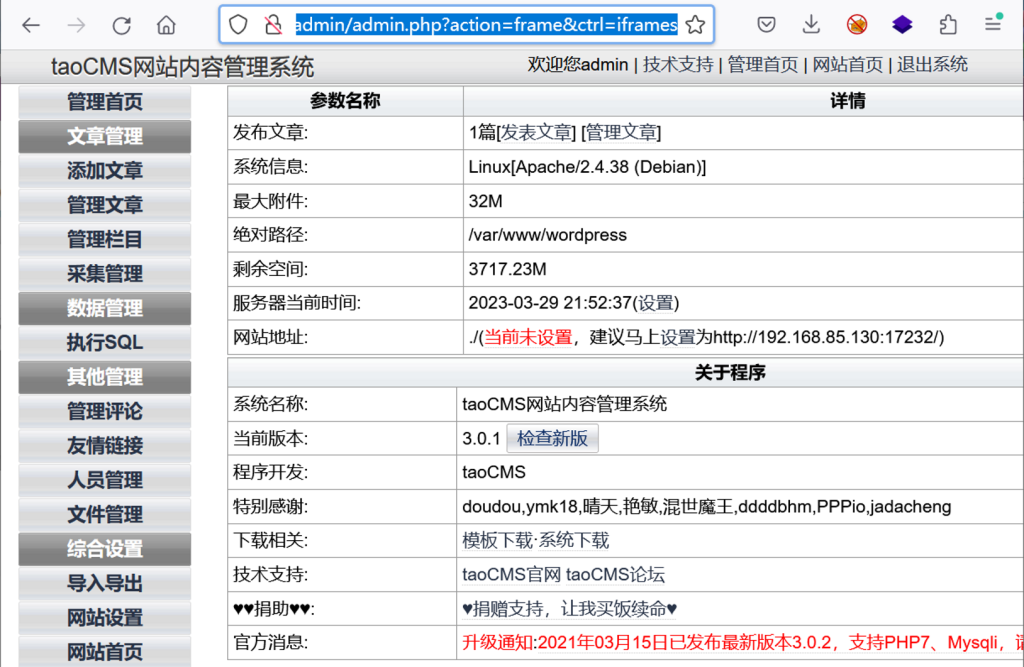
Task: Click the Linux[Apache/2.4.38 (Debian)] value
Action: pyautogui.click(x=587, y=167)
